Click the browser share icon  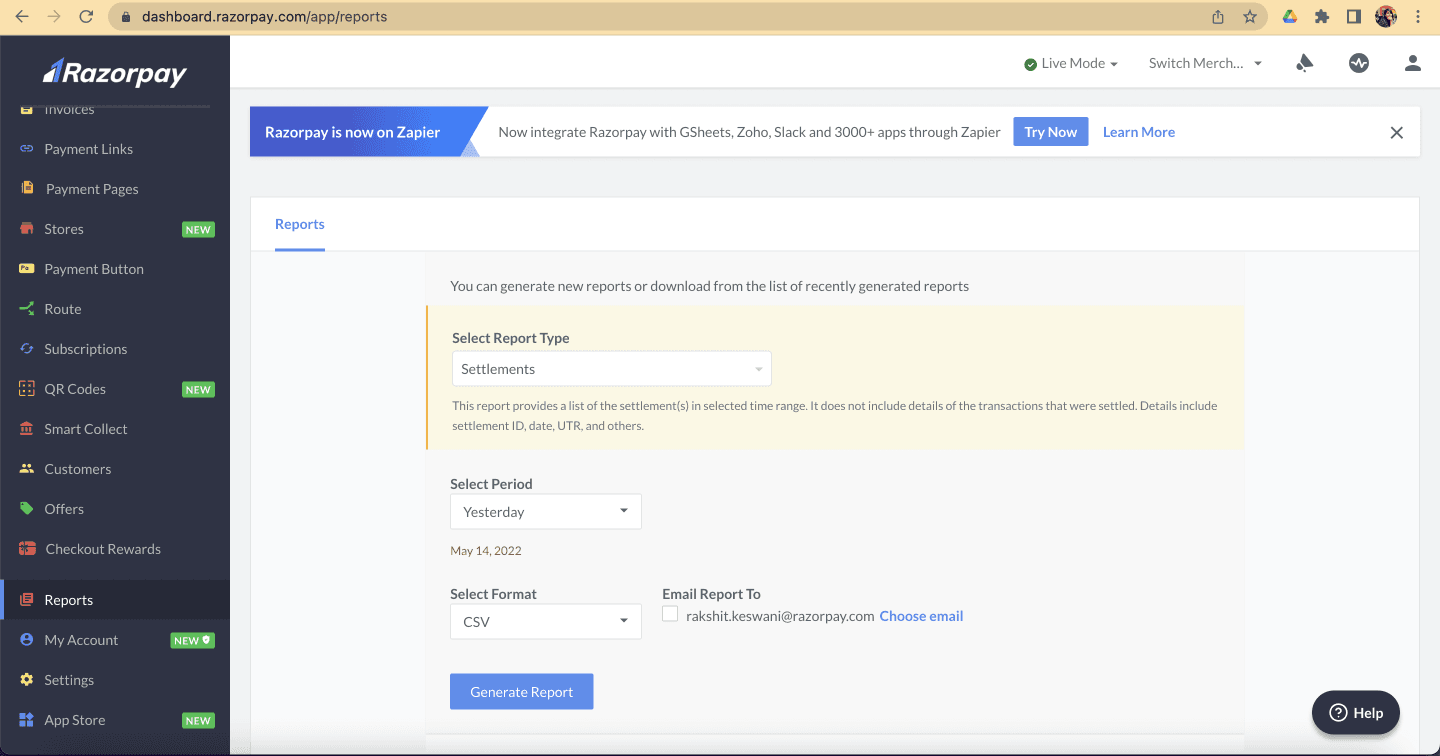(x=1217, y=16)
